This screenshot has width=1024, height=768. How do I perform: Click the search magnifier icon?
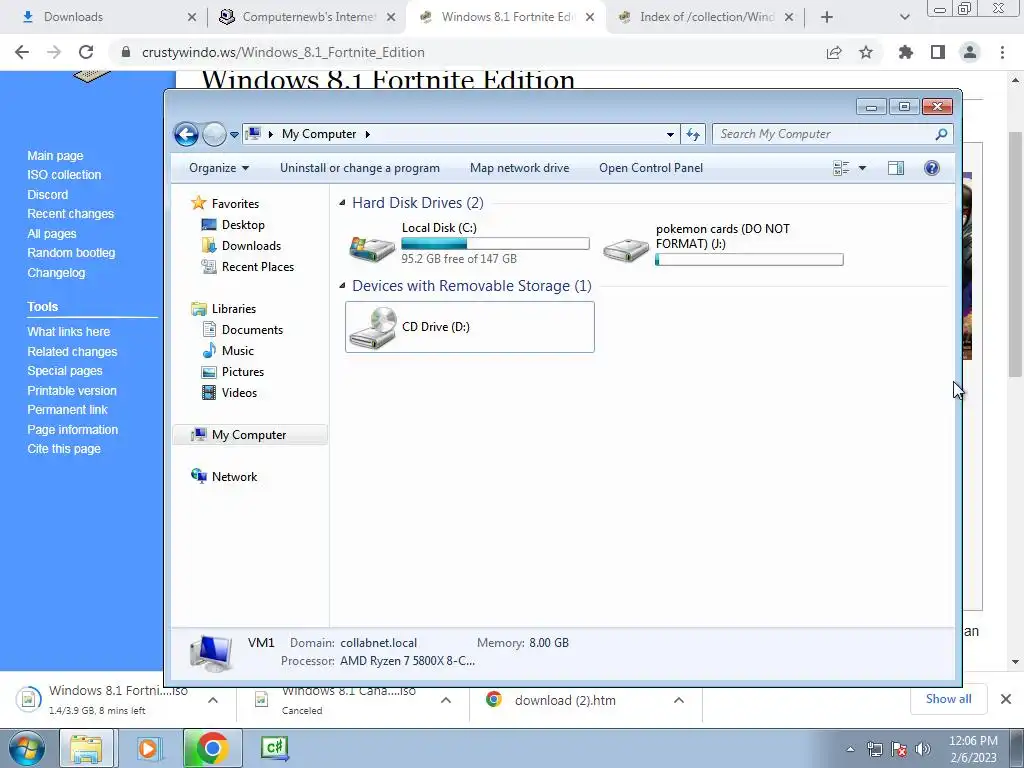[941, 134]
